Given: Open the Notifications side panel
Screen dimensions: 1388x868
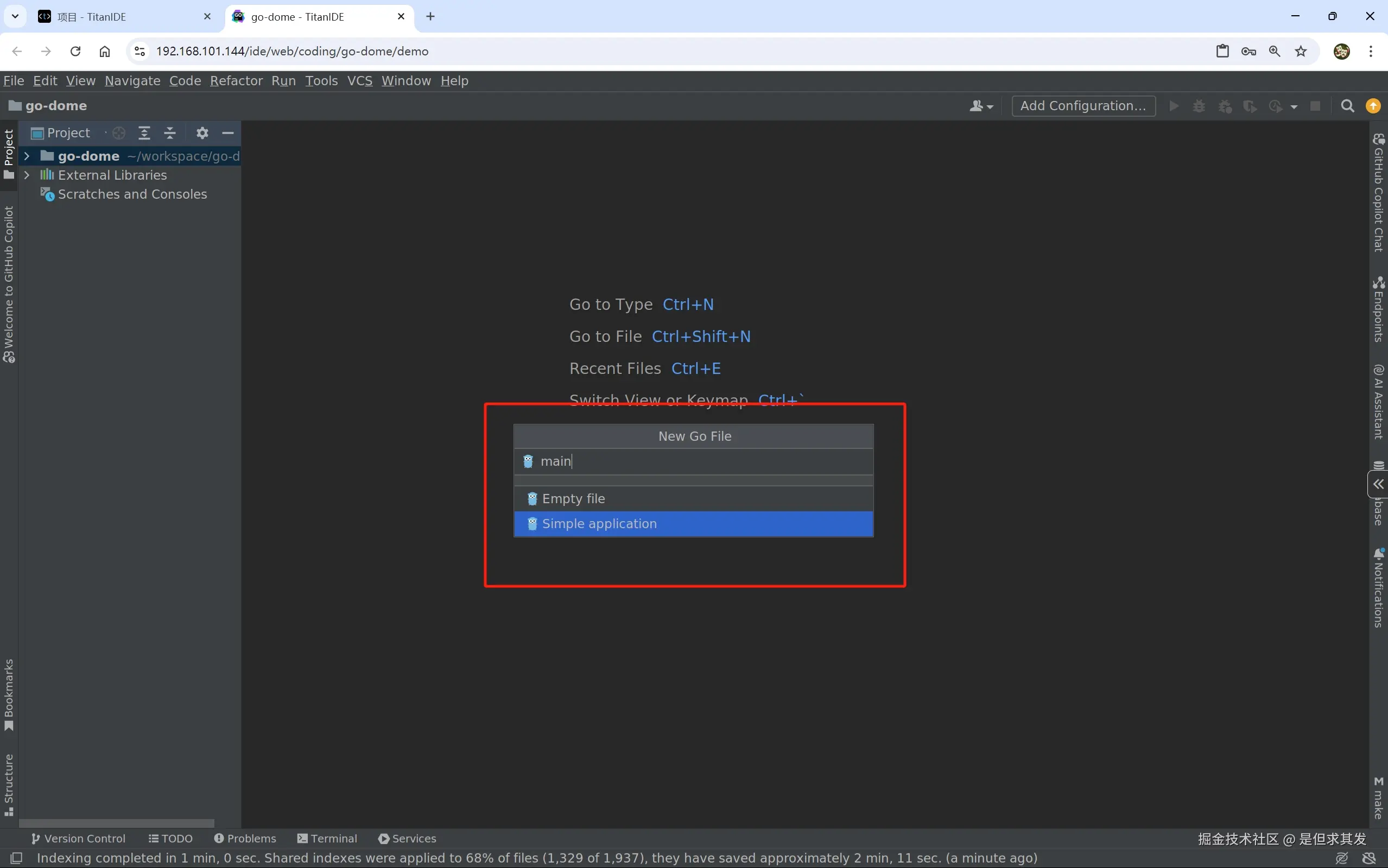Looking at the screenshot, I should [1378, 587].
